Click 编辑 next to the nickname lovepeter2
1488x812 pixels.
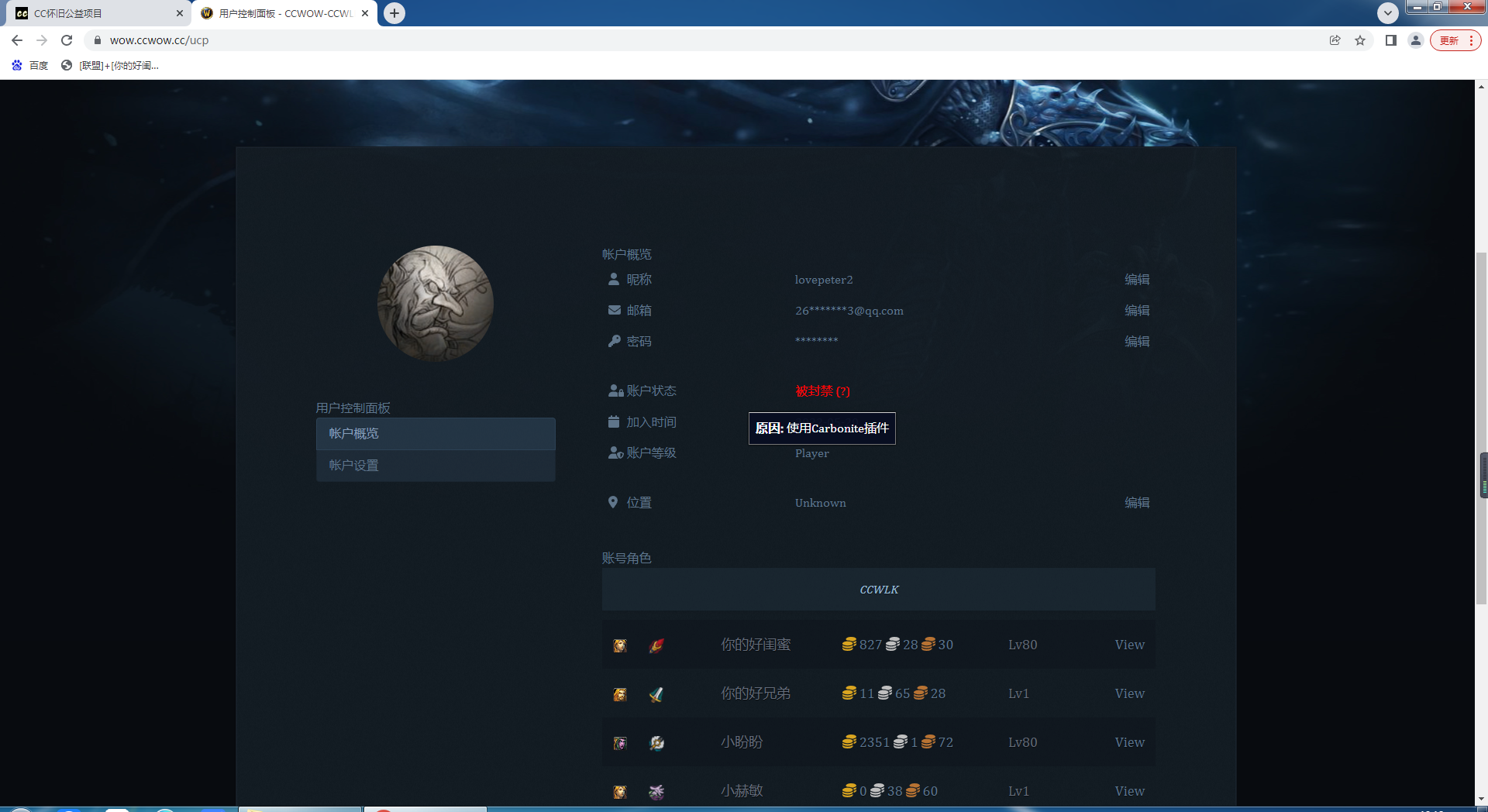point(1137,280)
